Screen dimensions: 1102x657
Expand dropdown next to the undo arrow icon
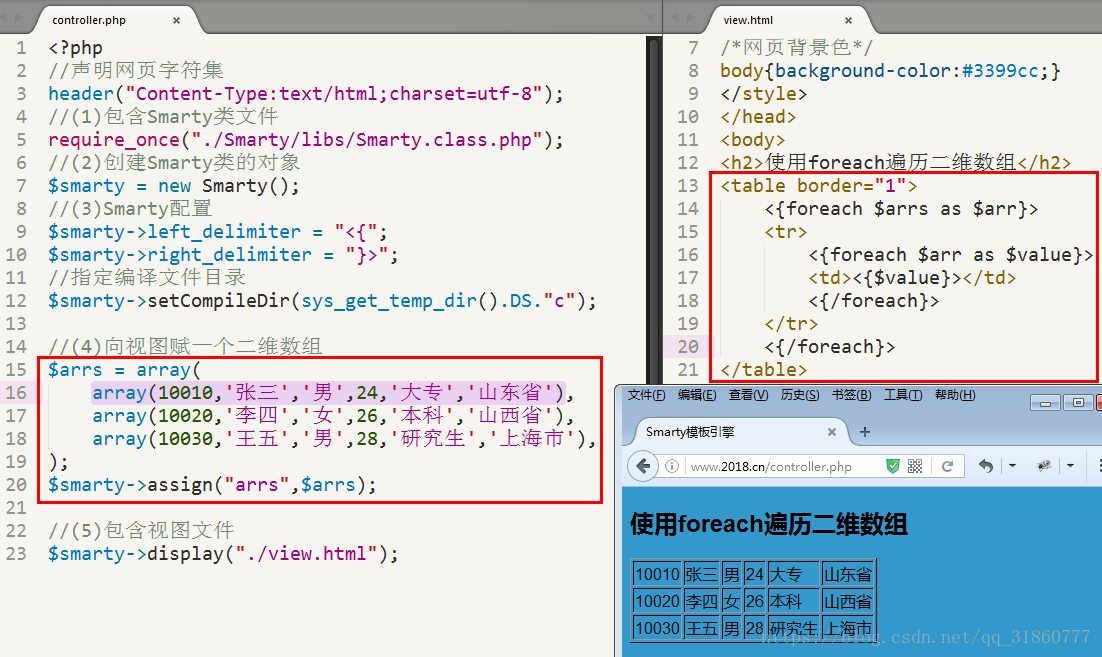(x=1012, y=465)
